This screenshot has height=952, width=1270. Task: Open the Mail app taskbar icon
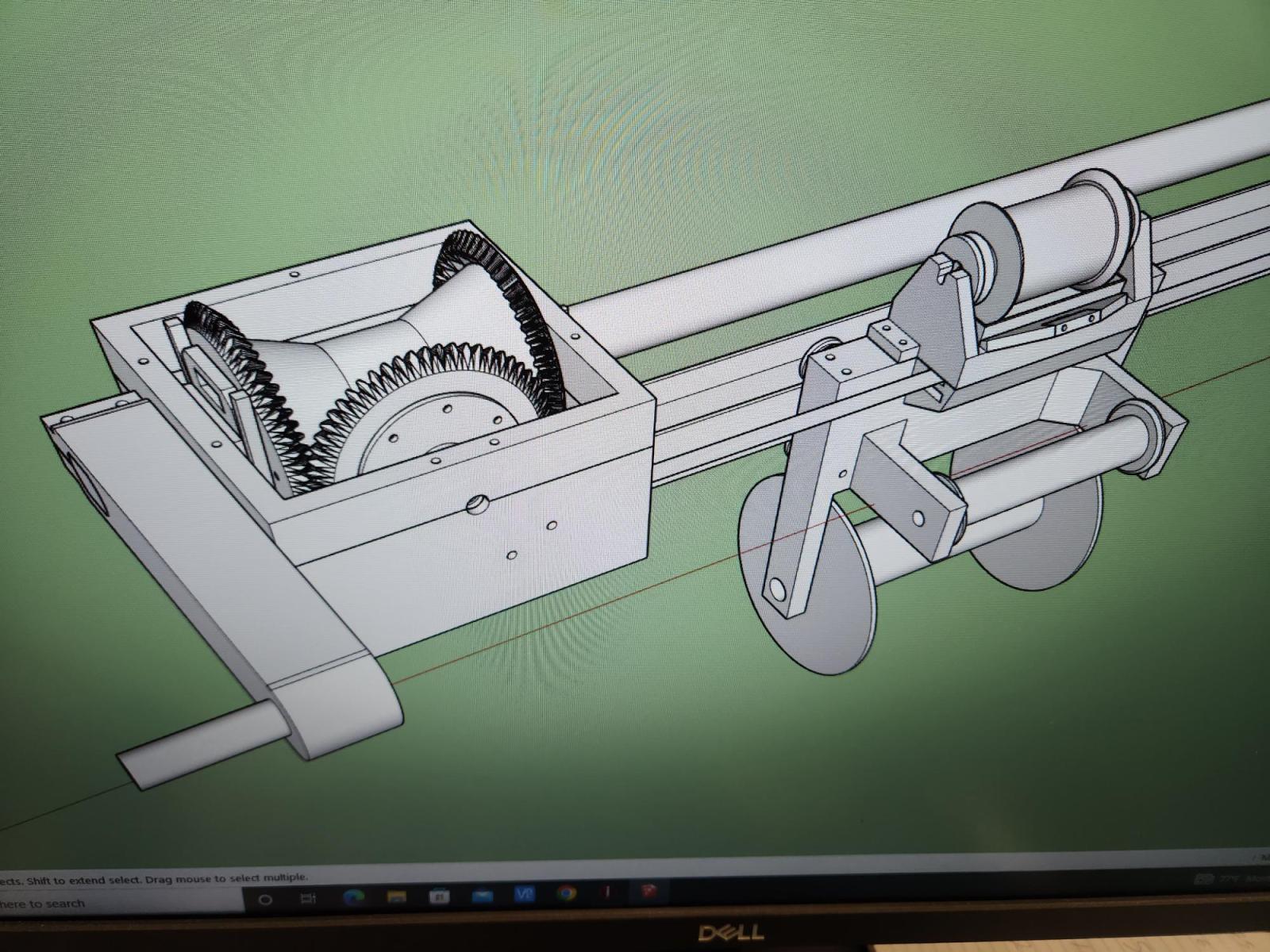pos(481,895)
